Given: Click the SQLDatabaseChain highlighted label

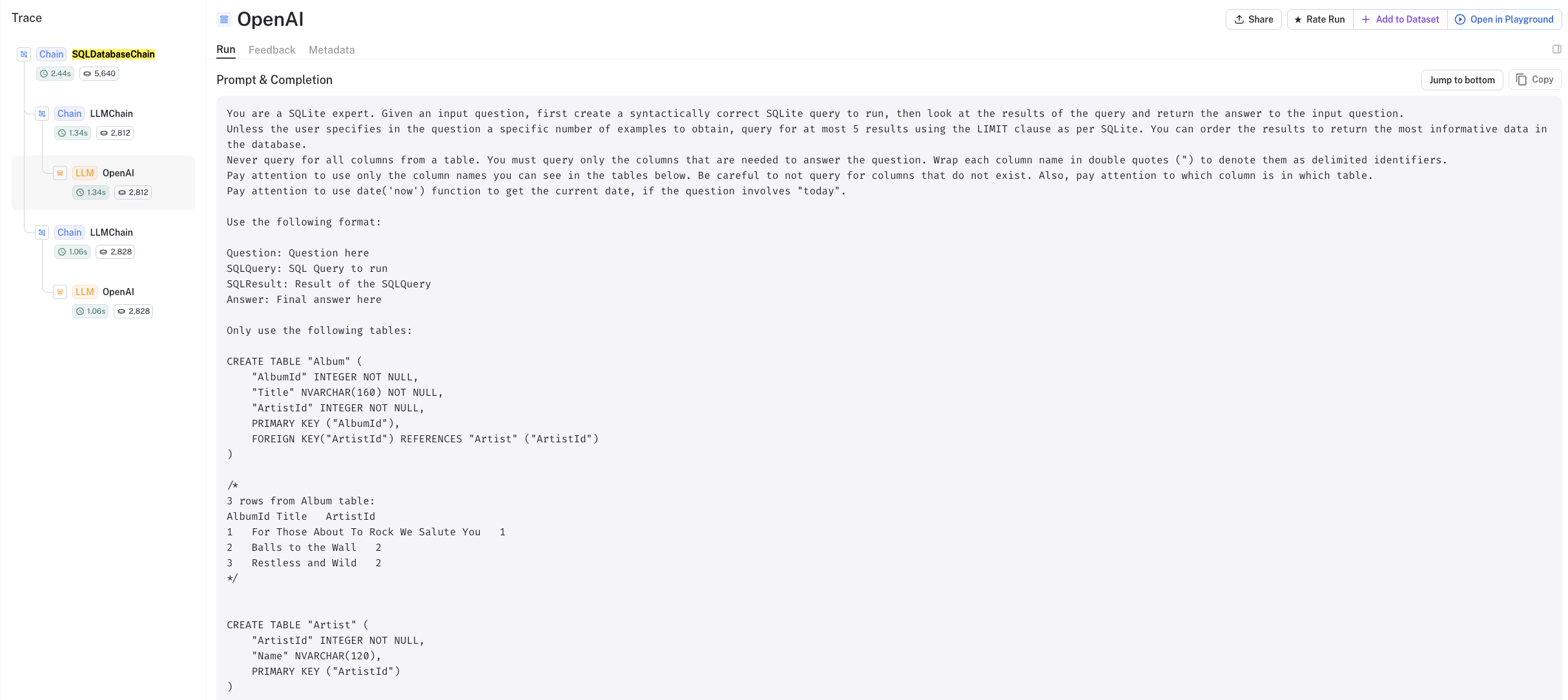Looking at the screenshot, I should pyautogui.click(x=112, y=54).
